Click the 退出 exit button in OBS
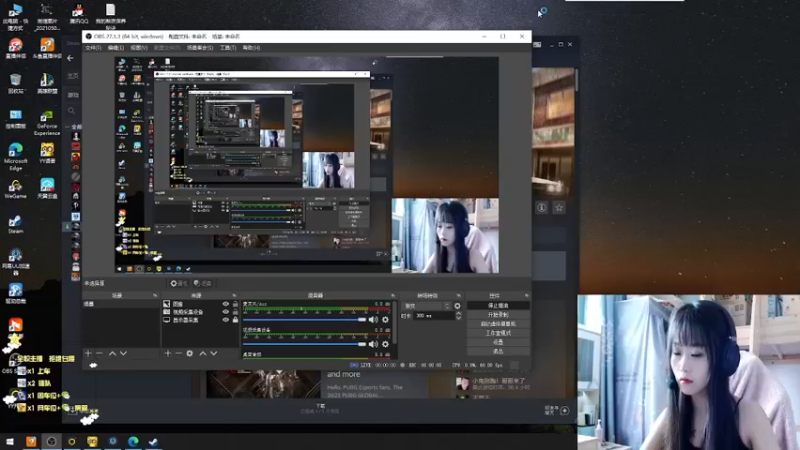 498,351
